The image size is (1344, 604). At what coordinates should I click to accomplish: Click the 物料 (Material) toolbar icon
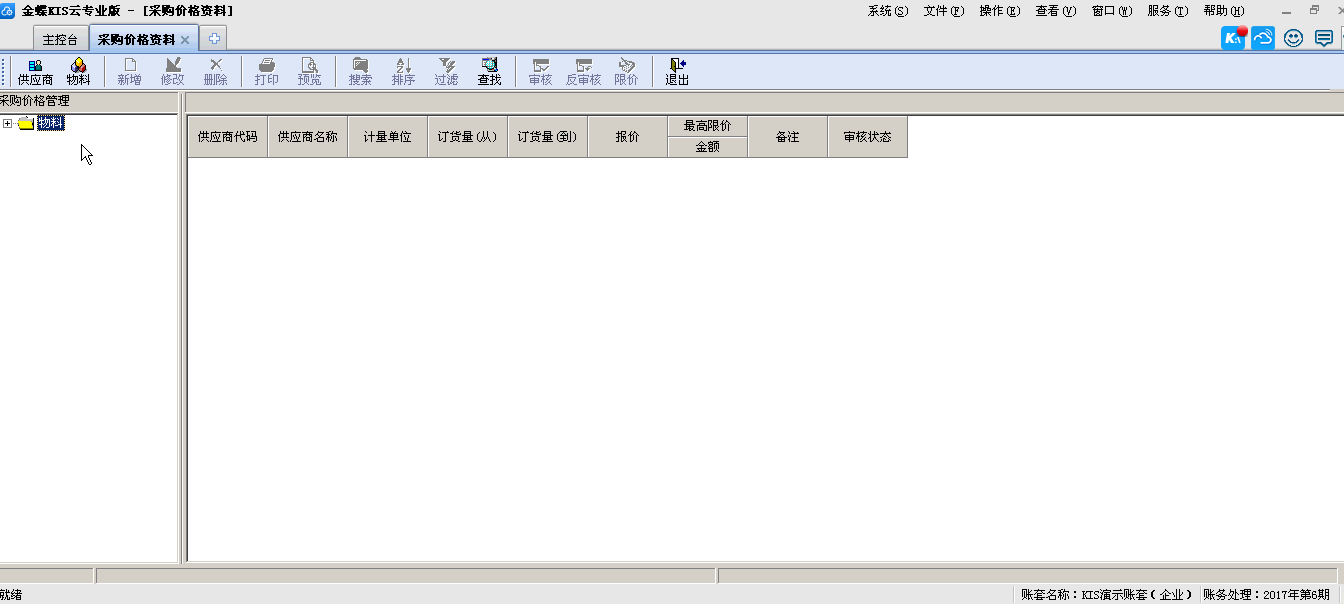point(78,71)
